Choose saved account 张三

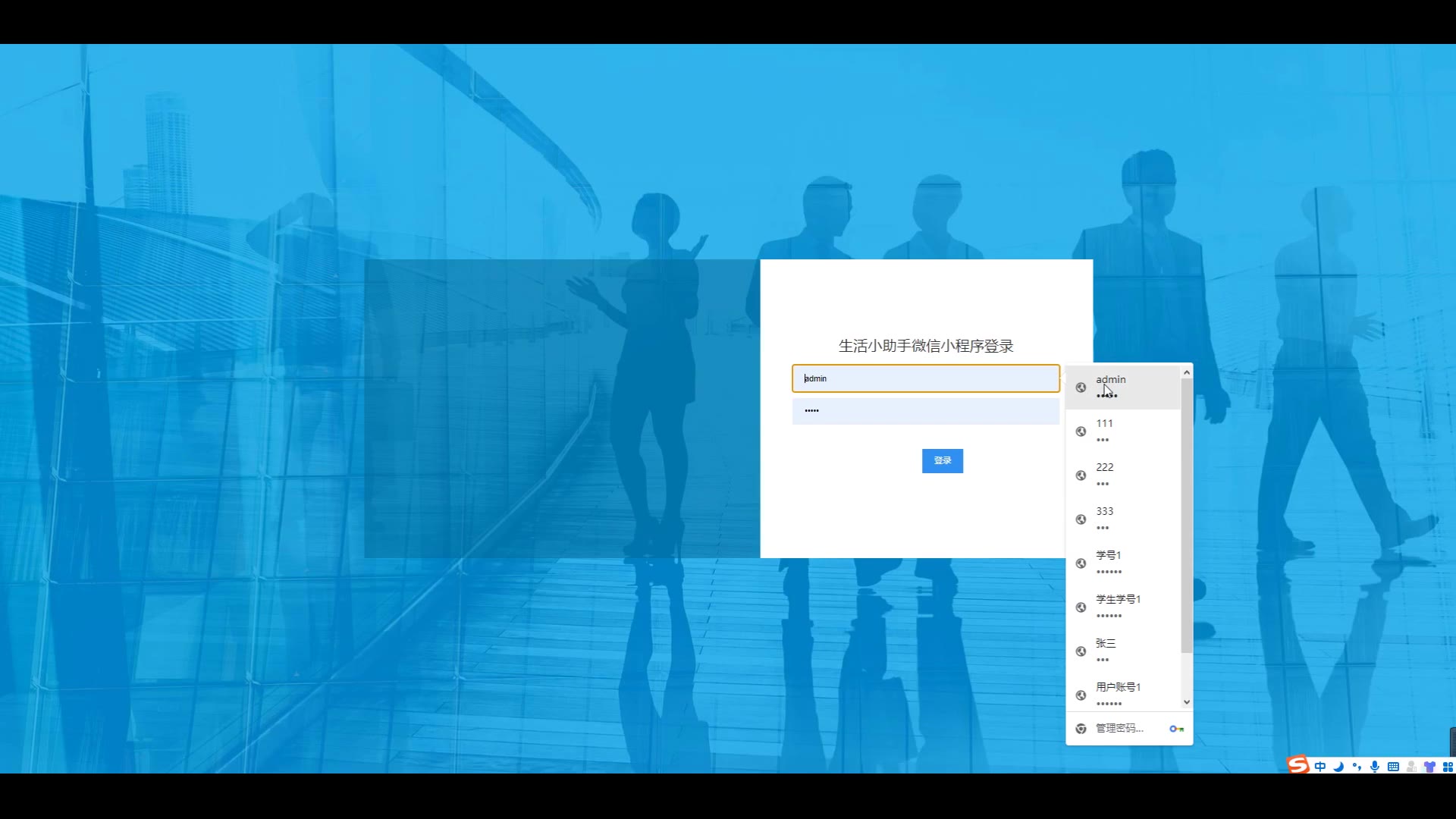point(1123,651)
